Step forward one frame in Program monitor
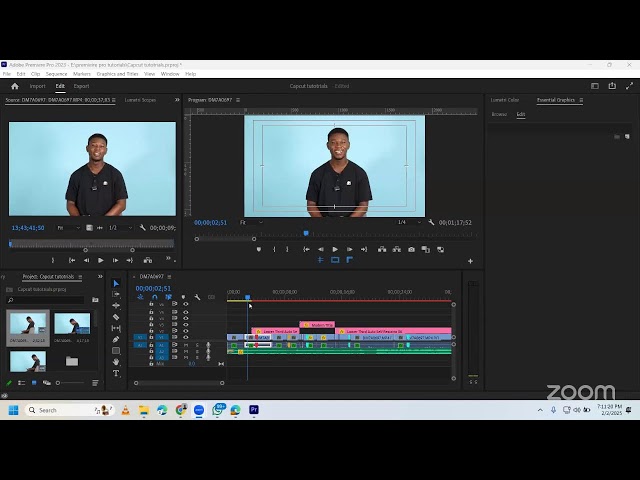 349,249
